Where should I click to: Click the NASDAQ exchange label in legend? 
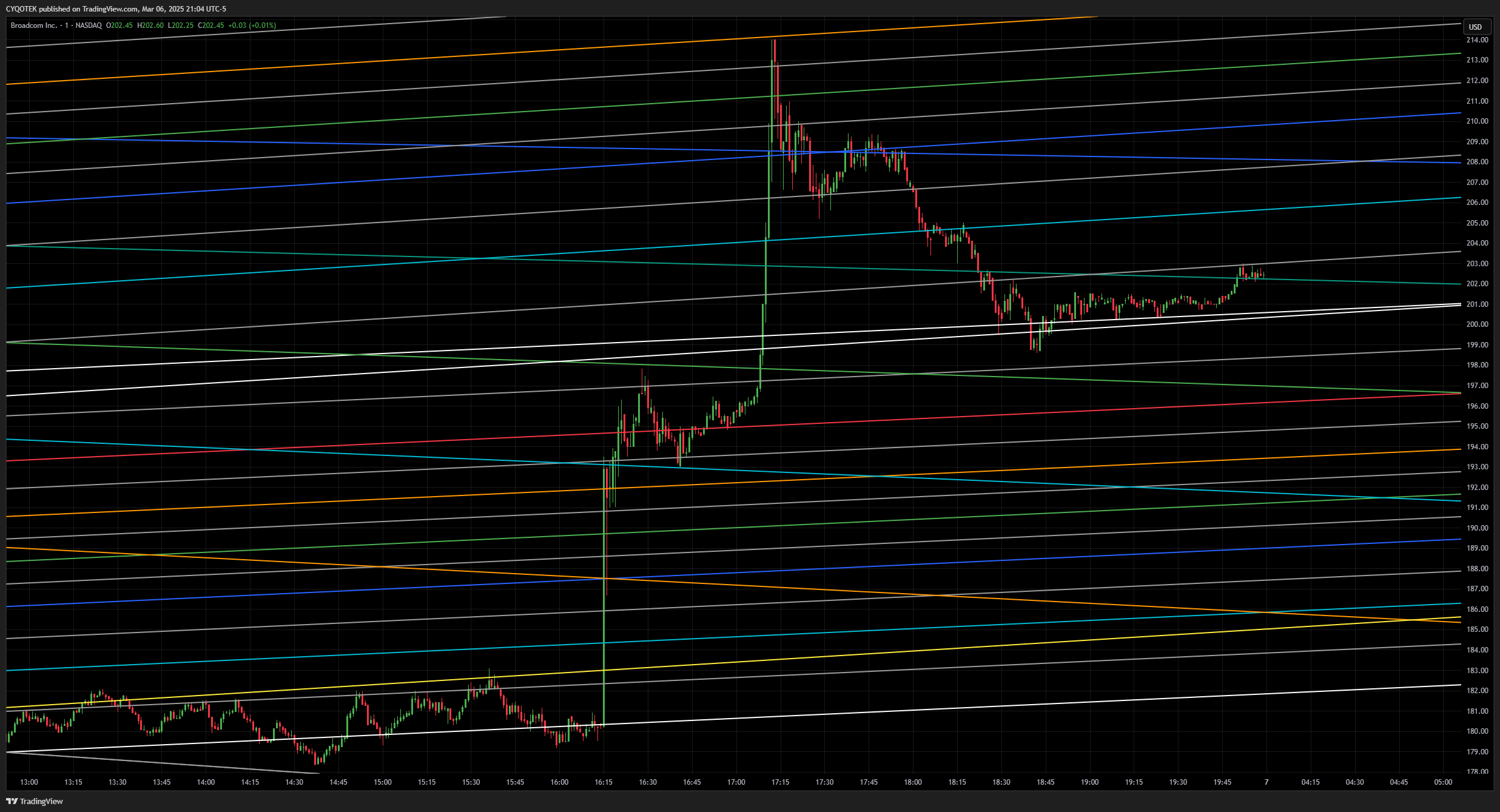[89, 25]
